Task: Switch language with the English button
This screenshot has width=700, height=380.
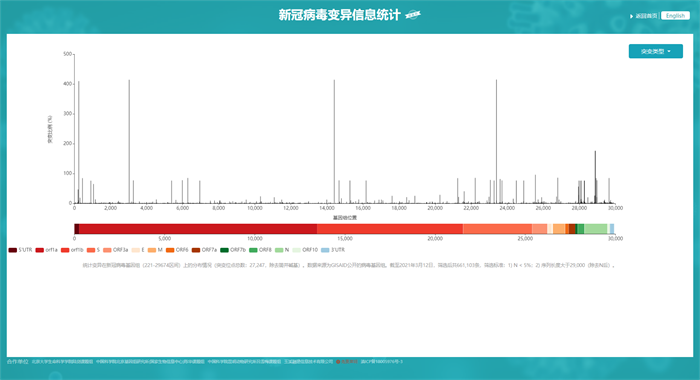Action: 675,16
